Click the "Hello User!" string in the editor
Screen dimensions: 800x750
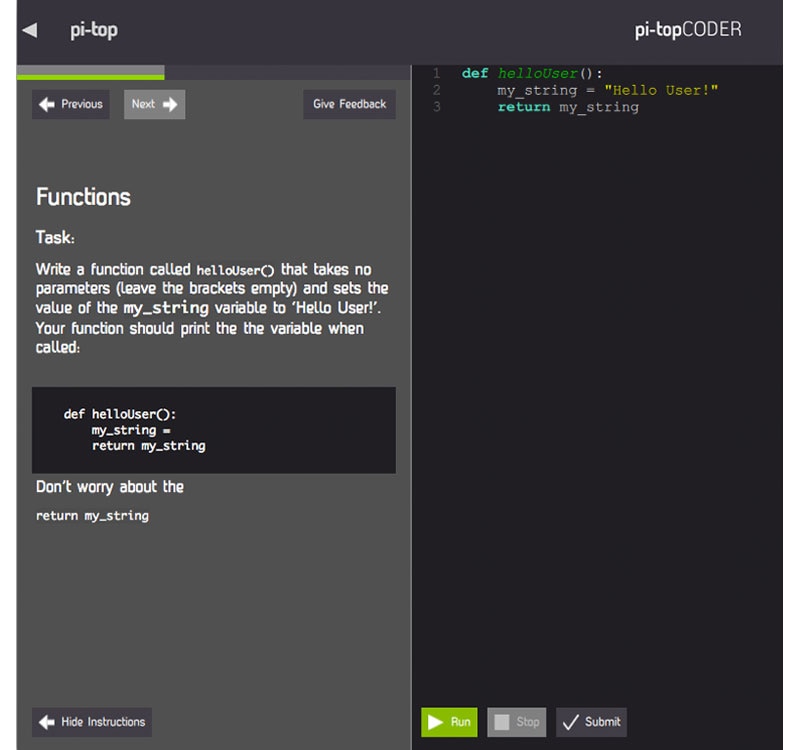pyautogui.click(x=661, y=91)
